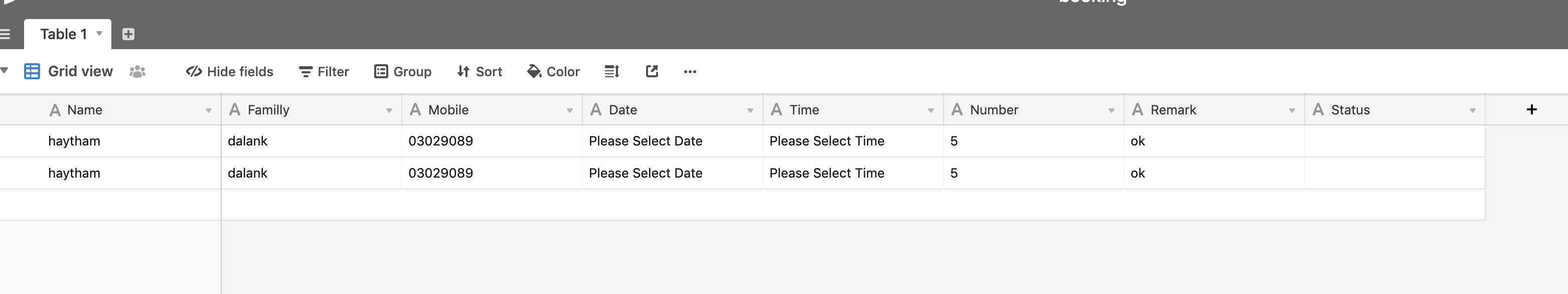Image resolution: width=1568 pixels, height=294 pixels.
Task: Add a new field with plus icon
Action: click(1531, 109)
